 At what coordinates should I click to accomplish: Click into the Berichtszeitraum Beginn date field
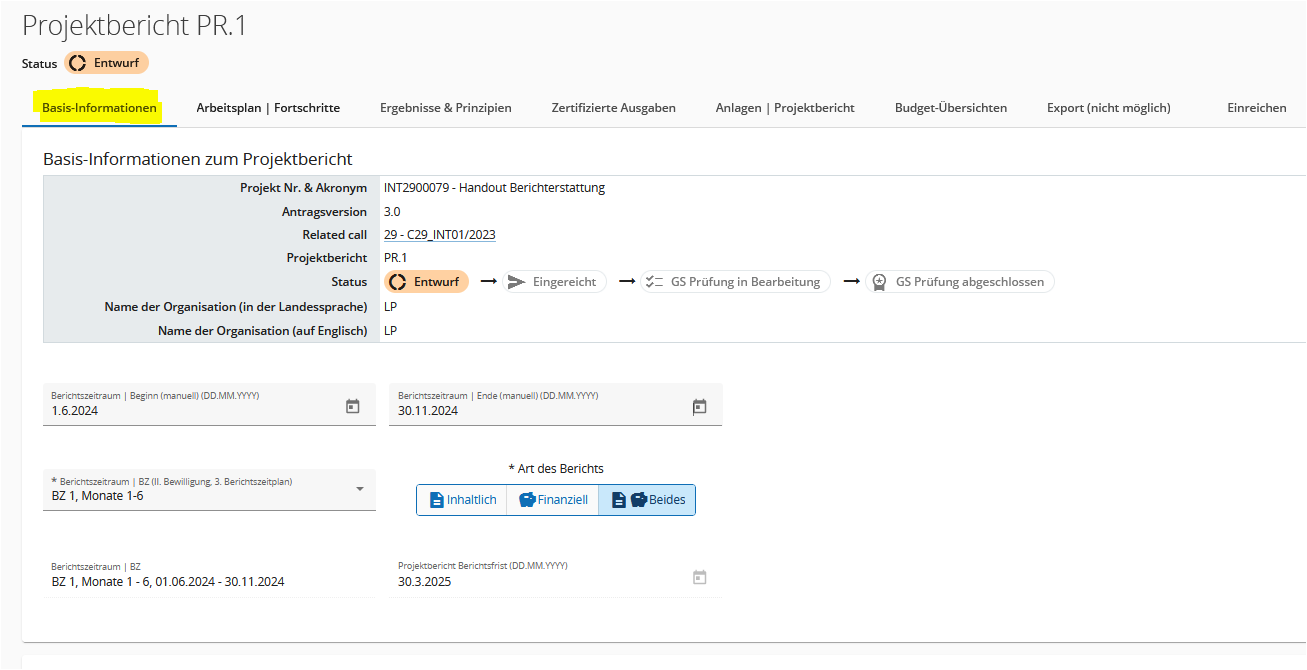tap(180, 410)
